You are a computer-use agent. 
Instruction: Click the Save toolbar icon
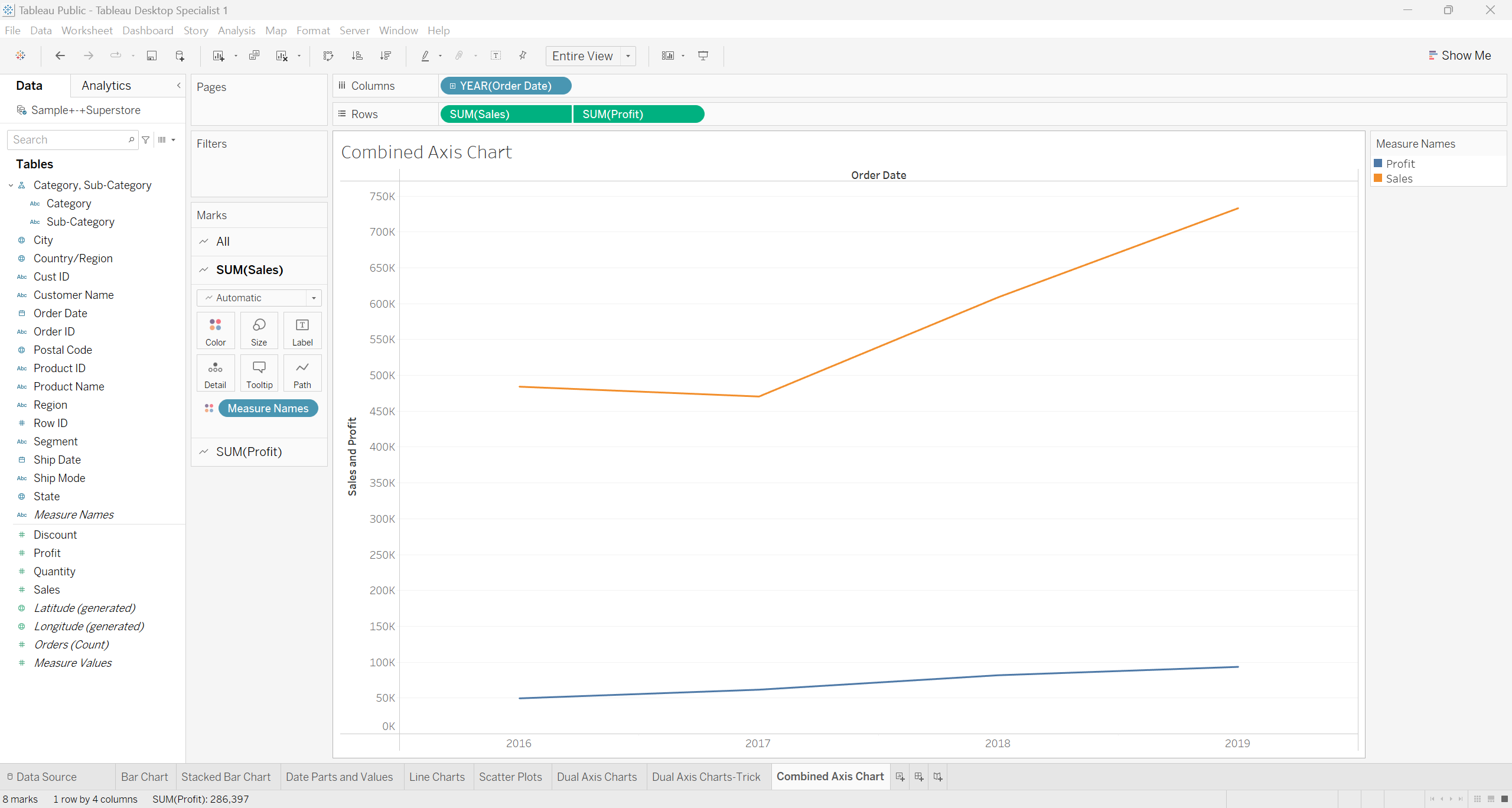click(152, 56)
